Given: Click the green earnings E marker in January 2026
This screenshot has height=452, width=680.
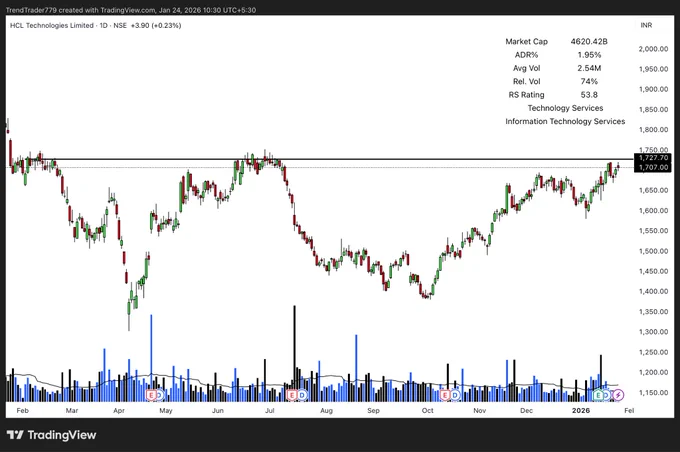Looking at the screenshot, I should [598, 395].
